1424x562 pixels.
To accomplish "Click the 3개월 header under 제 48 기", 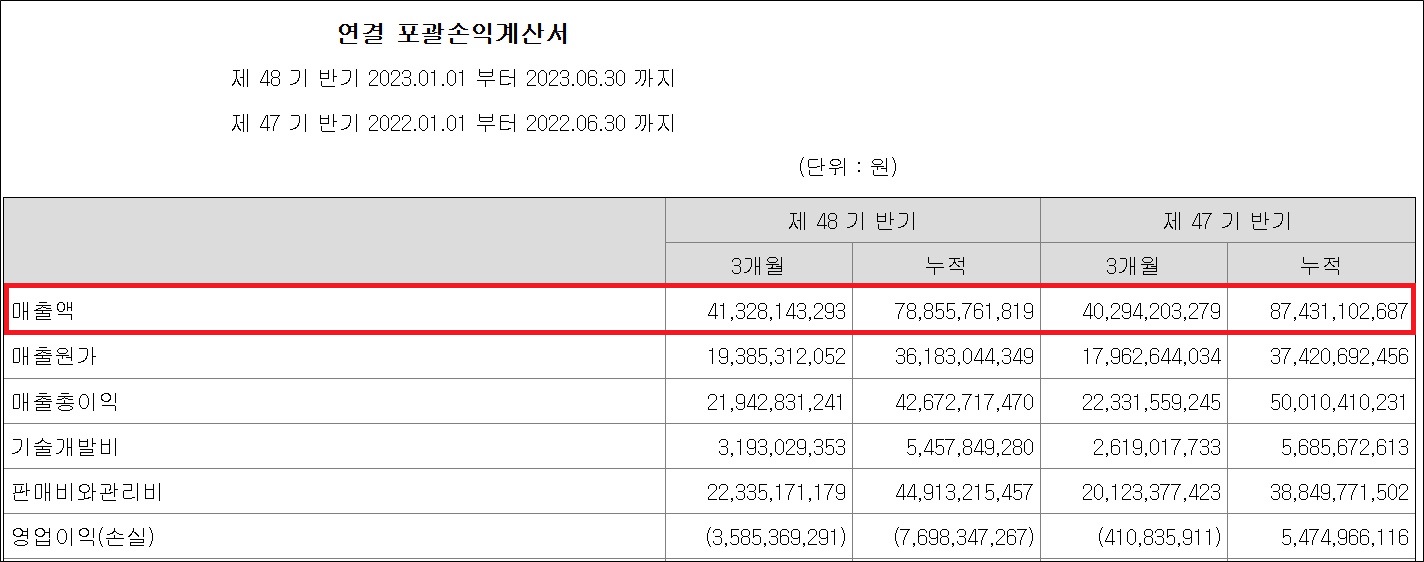I will 759,266.
